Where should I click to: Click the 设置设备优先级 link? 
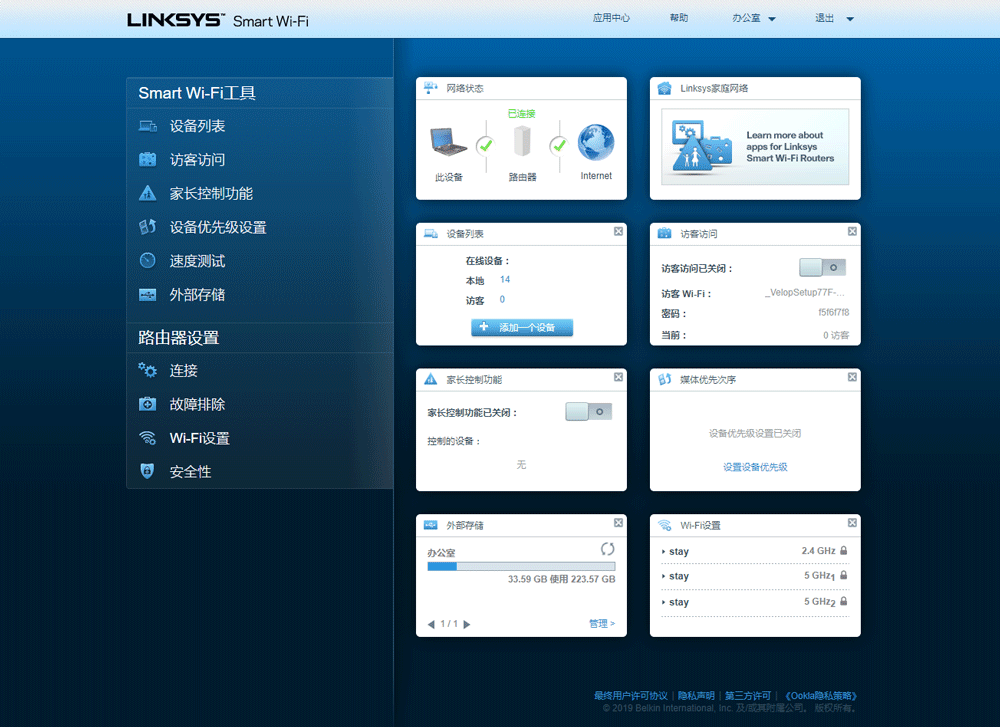click(x=755, y=467)
